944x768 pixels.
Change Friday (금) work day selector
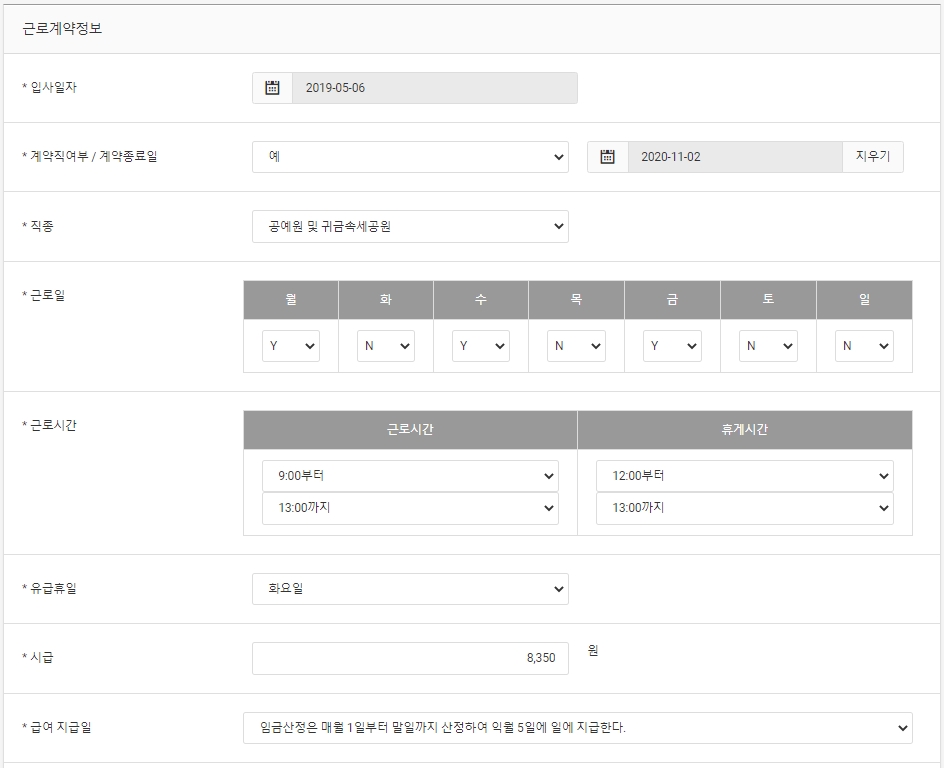point(672,346)
